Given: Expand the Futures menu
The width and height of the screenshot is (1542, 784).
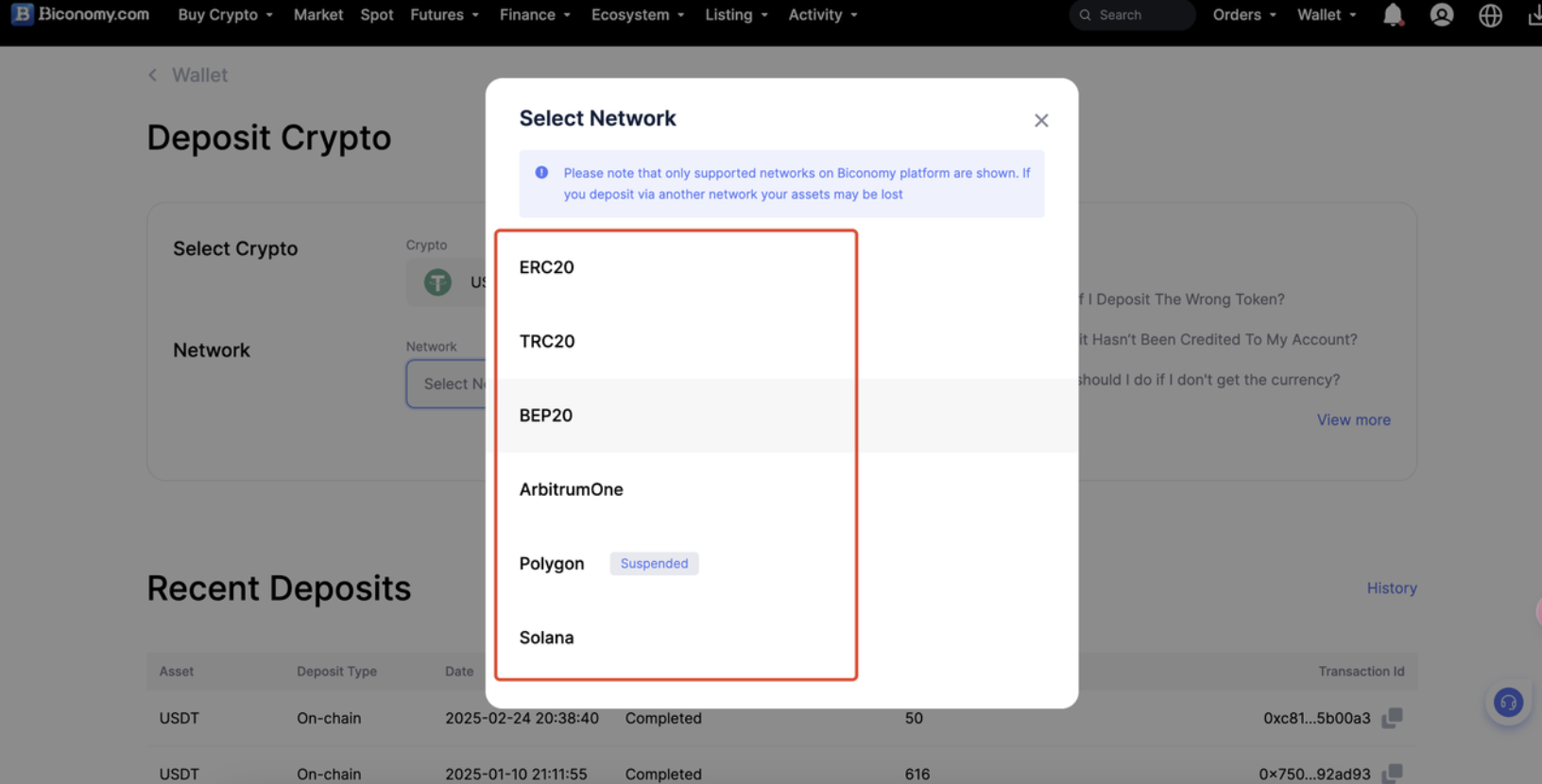Looking at the screenshot, I should coord(444,15).
